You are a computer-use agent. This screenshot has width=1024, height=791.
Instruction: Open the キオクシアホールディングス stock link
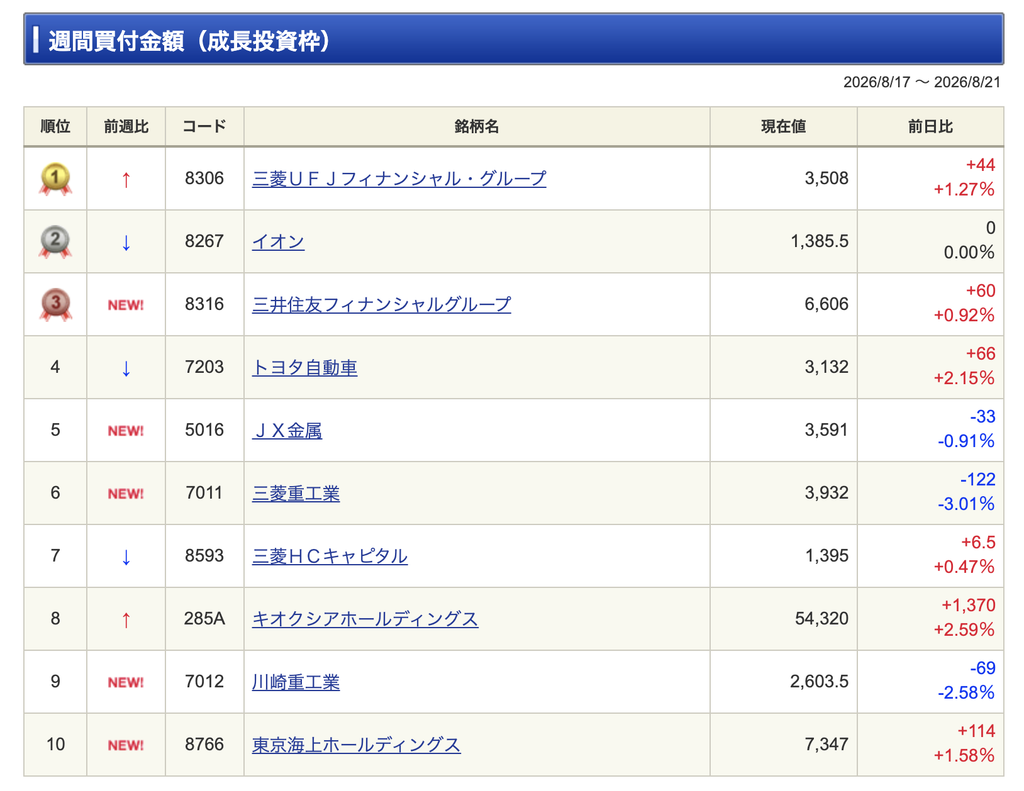[x=365, y=619]
